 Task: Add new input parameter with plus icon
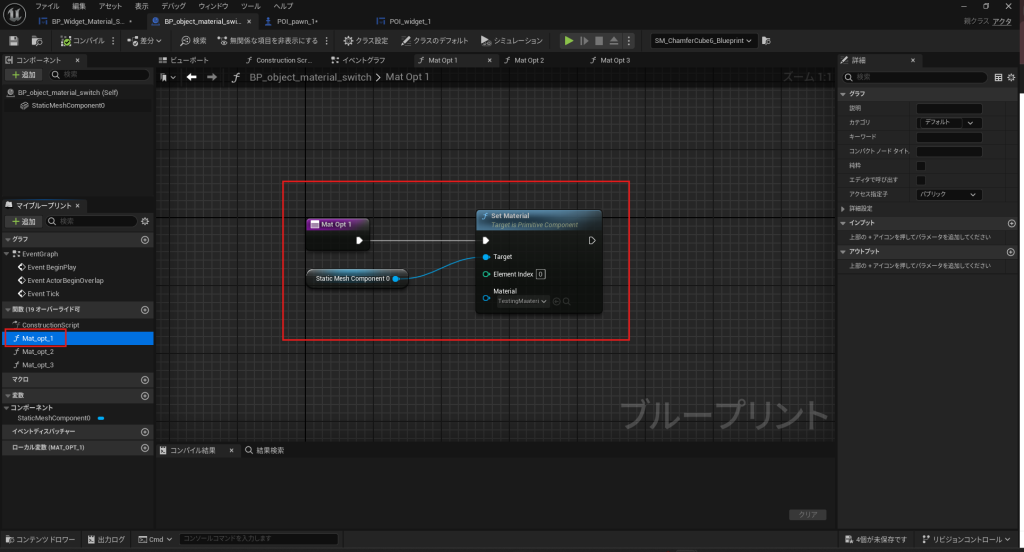1012,223
